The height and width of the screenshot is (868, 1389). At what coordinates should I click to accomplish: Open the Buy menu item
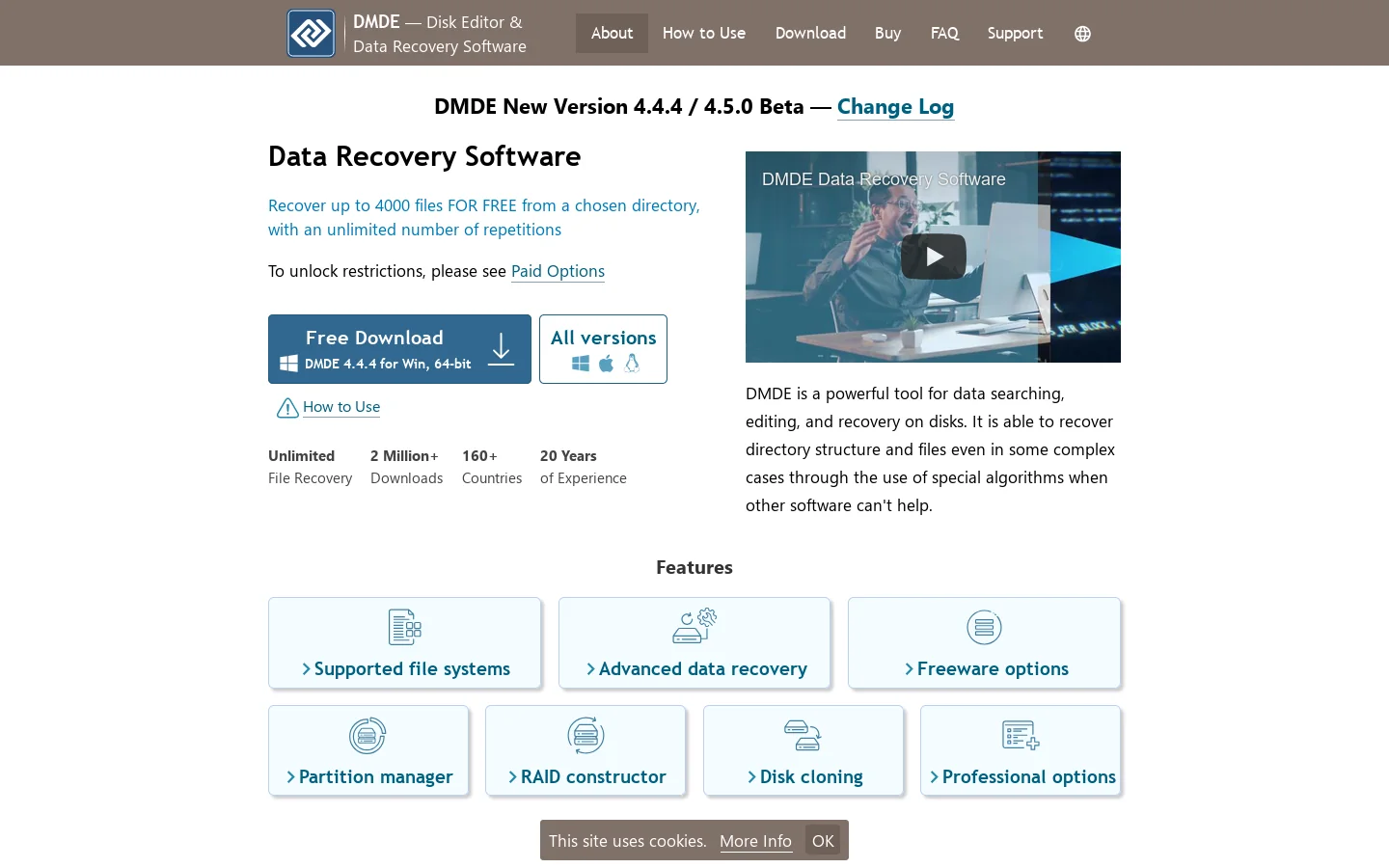(887, 33)
